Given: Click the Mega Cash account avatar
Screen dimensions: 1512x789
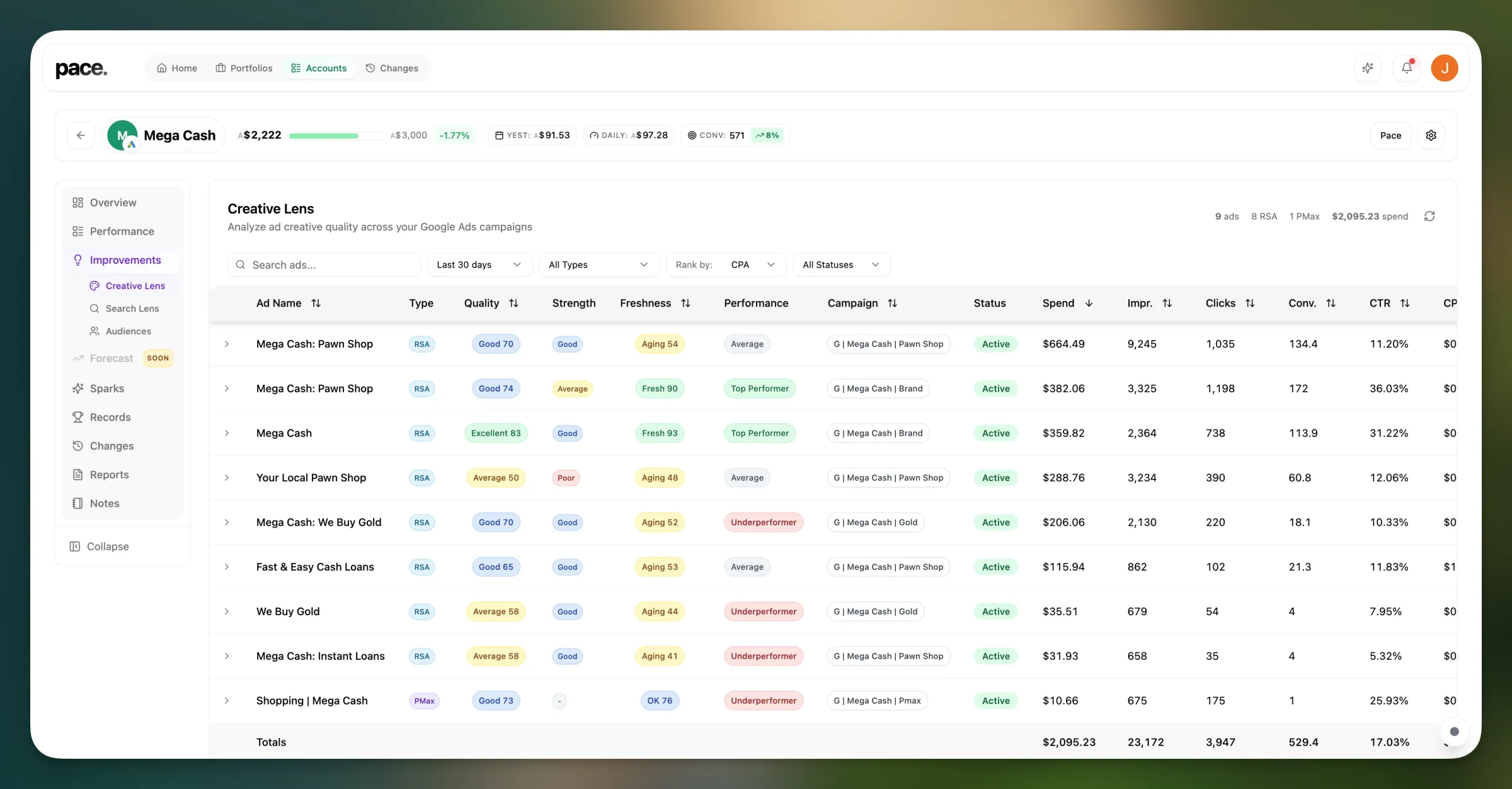Looking at the screenshot, I should click(122, 135).
